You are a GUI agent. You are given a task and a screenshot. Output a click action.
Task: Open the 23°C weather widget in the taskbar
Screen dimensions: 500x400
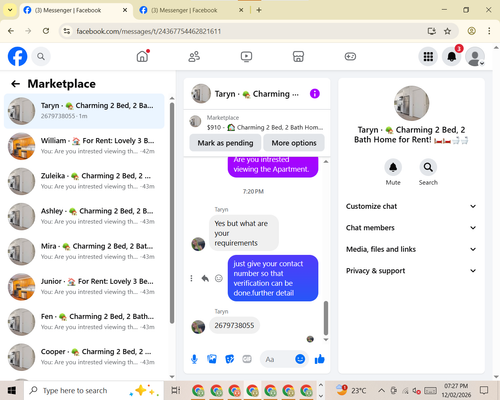[x=351, y=390]
